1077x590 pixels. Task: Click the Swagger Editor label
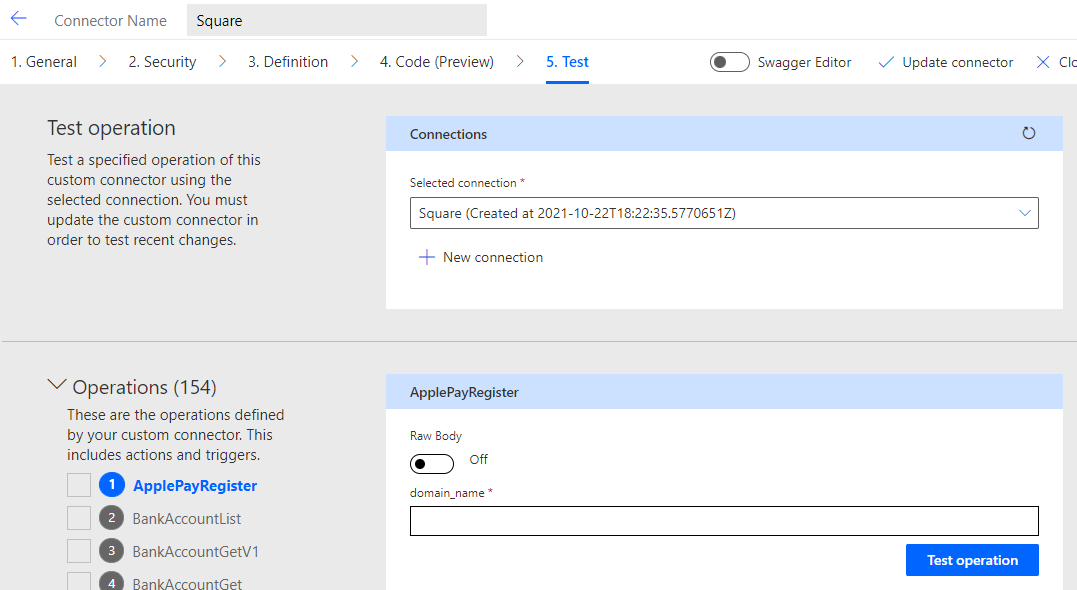point(804,62)
